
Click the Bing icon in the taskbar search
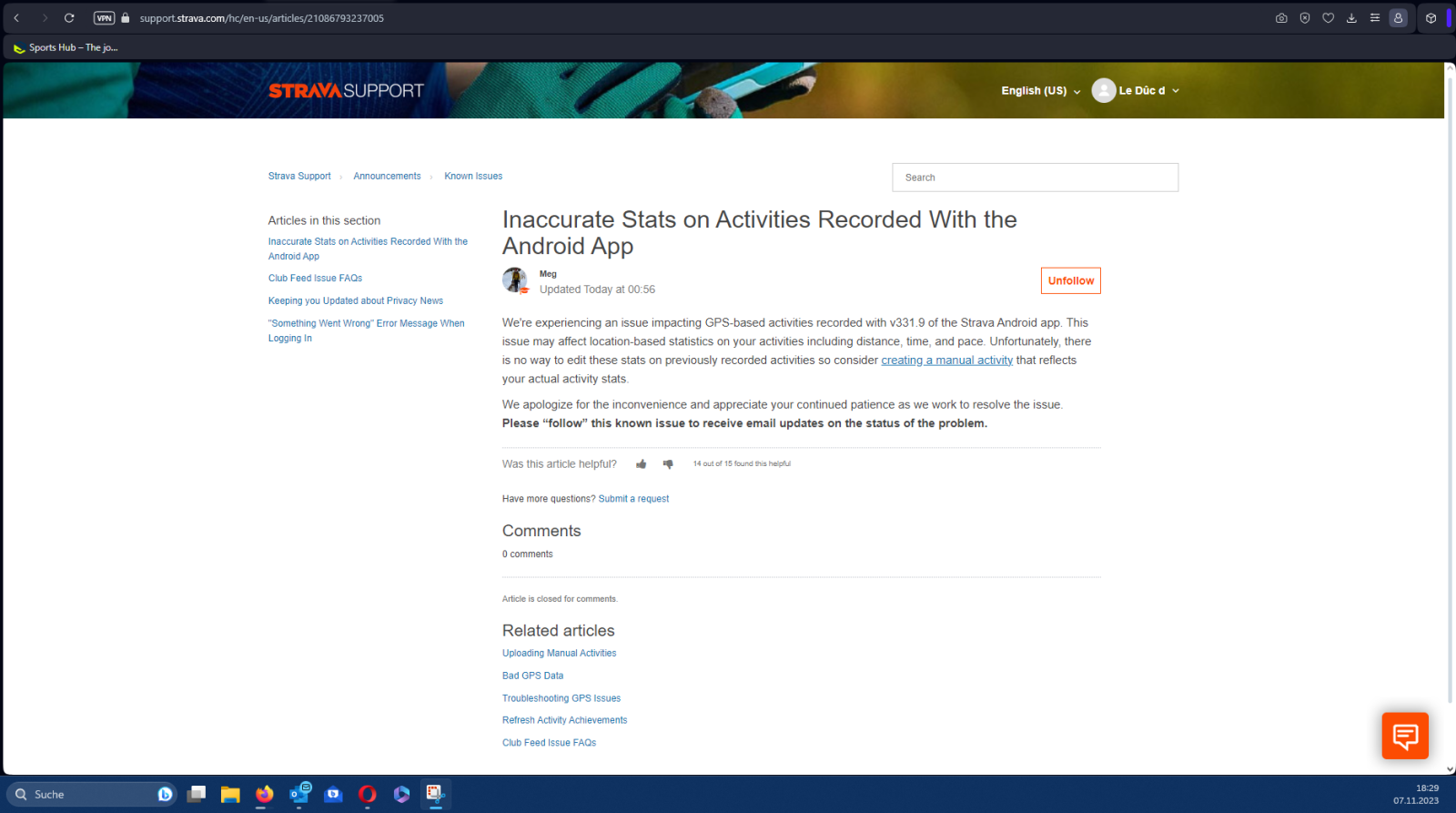click(165, 795)
